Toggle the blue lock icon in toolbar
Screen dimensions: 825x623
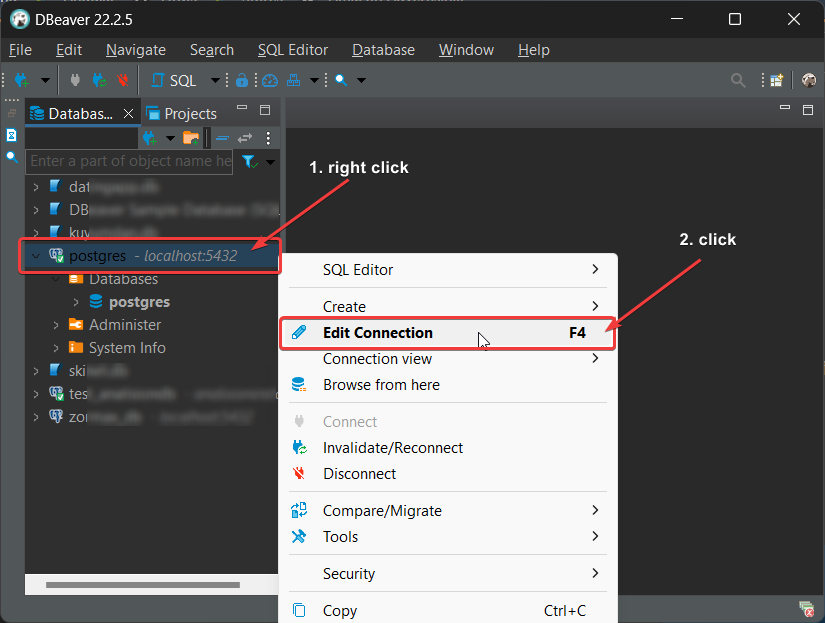pyautogui.click(x=242, y=80)
